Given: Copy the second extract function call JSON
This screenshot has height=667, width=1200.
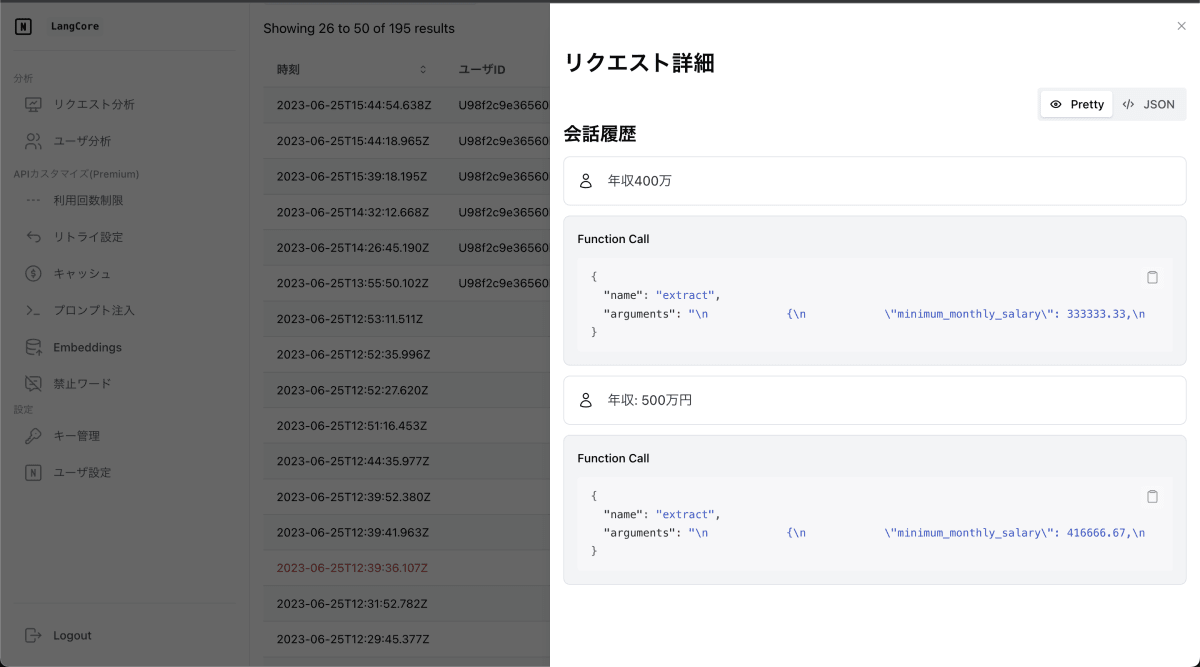Looking at the screenshot, I should [x=1152, y=496].
